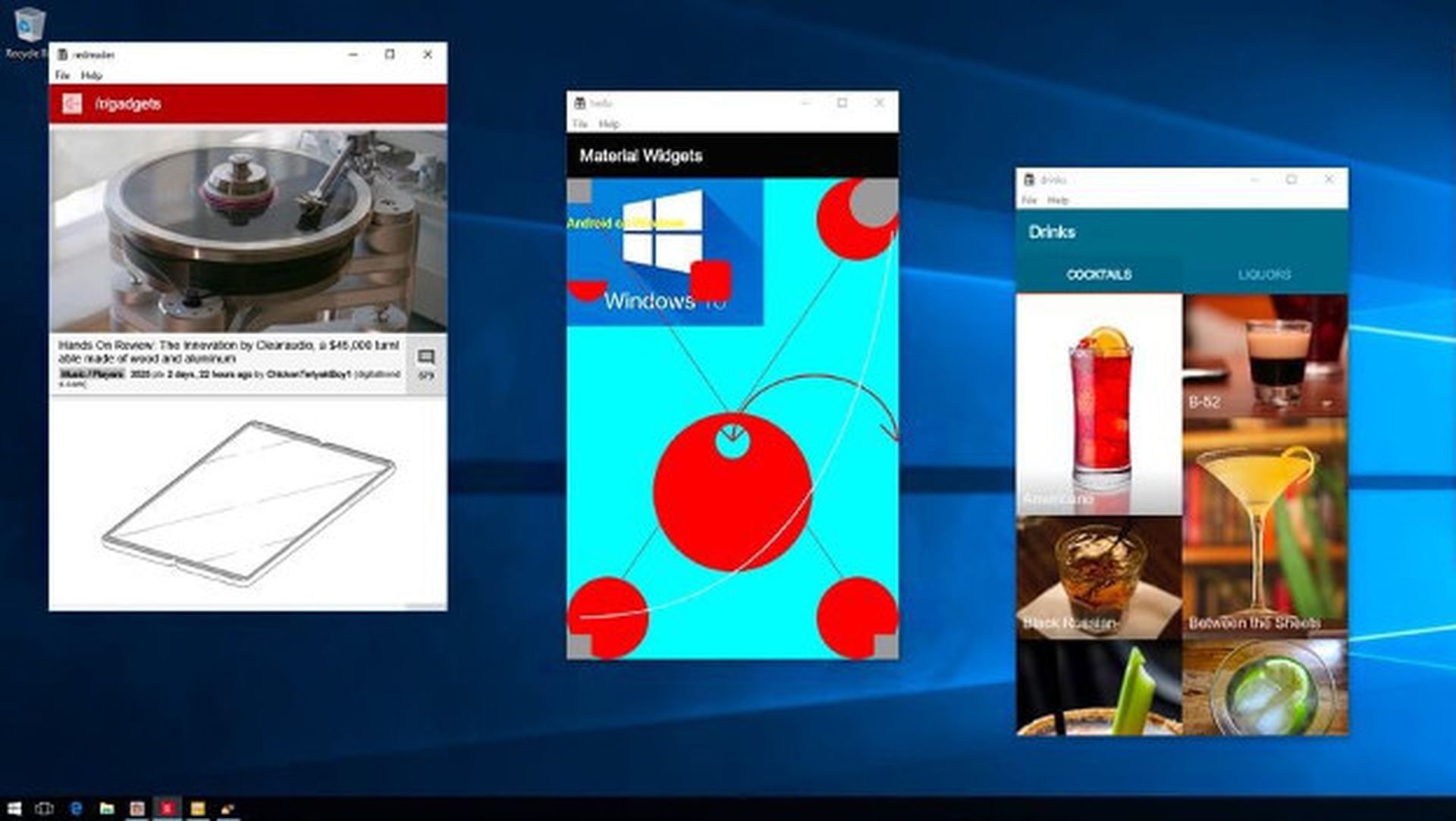Open Between the Sheets cocktail tile

pyautogui.click(x=1265, y=527)
